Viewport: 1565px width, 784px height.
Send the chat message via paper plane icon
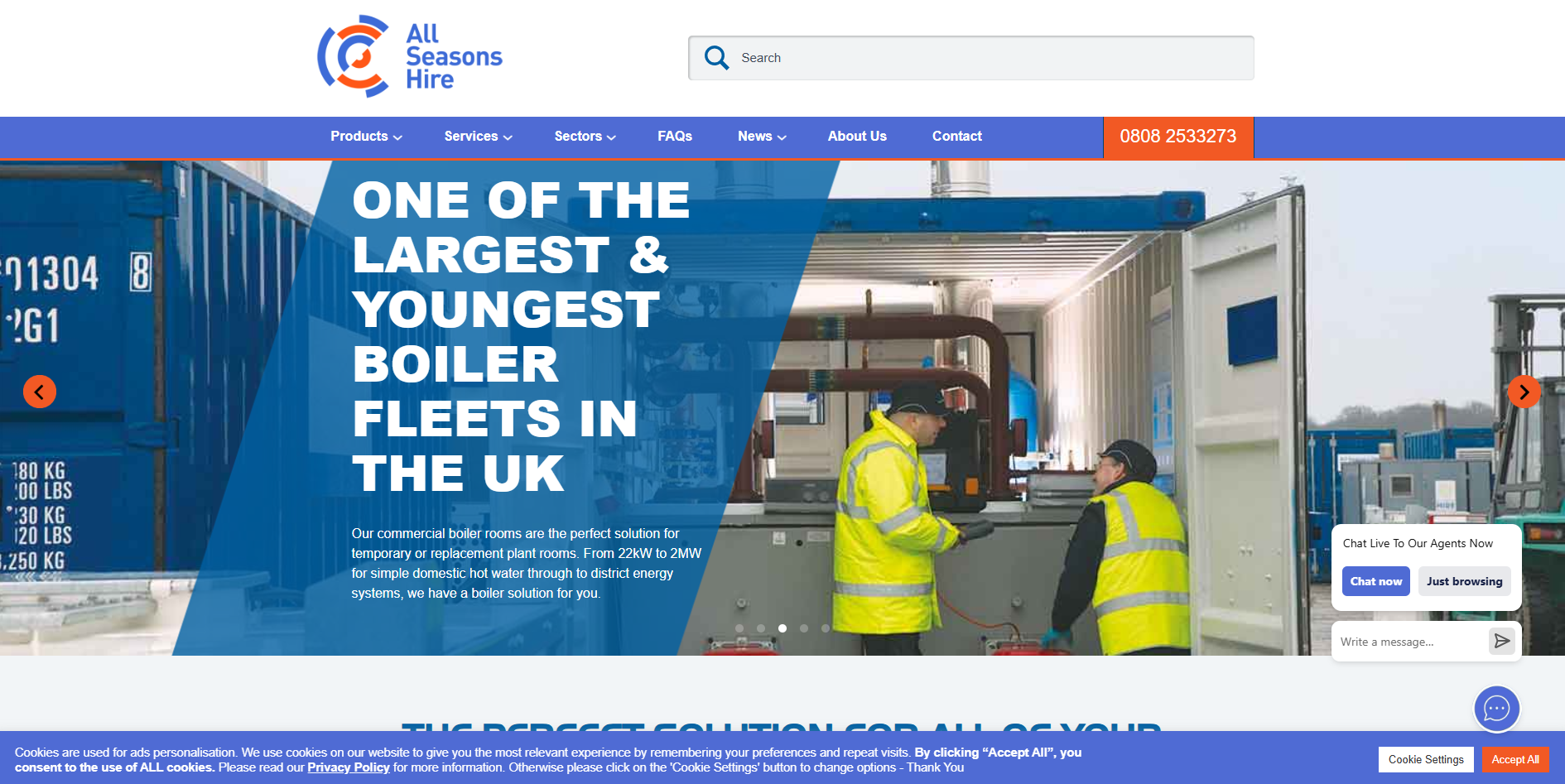1502,641
